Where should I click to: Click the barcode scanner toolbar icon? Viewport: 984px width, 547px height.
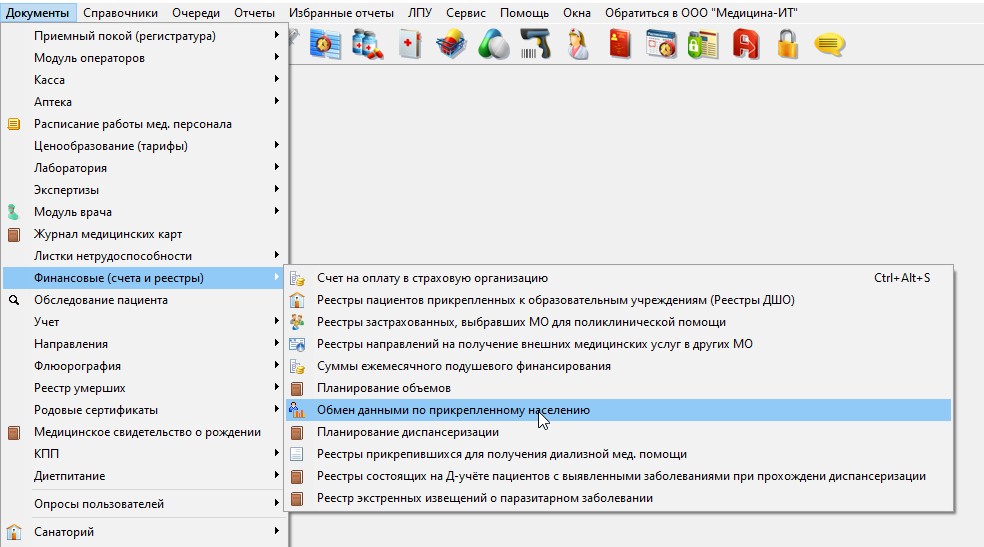[535, 45]
